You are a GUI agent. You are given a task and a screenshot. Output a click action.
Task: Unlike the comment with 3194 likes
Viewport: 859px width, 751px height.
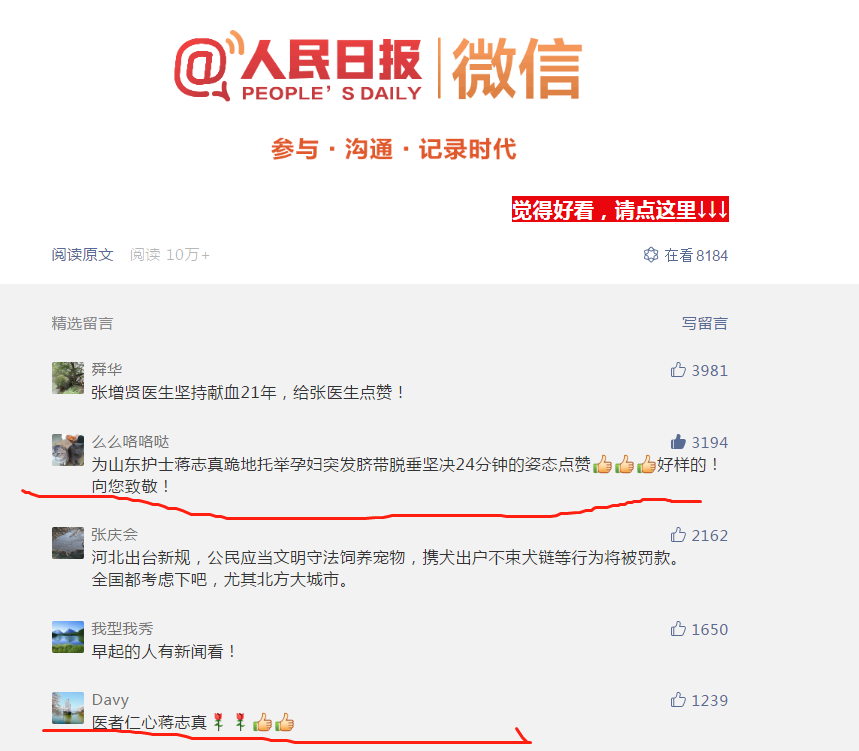coord(678,442)
